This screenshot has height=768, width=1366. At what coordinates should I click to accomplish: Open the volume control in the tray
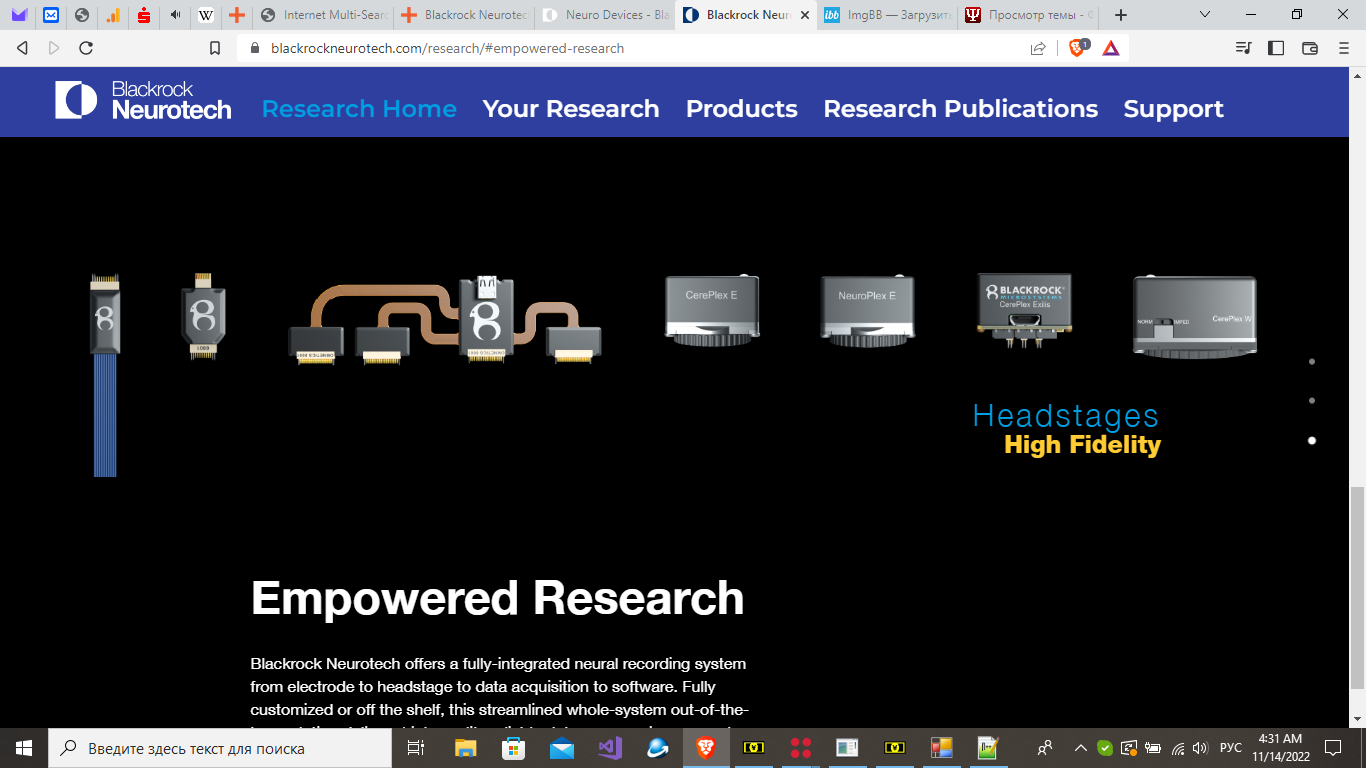coord(1200,747)
